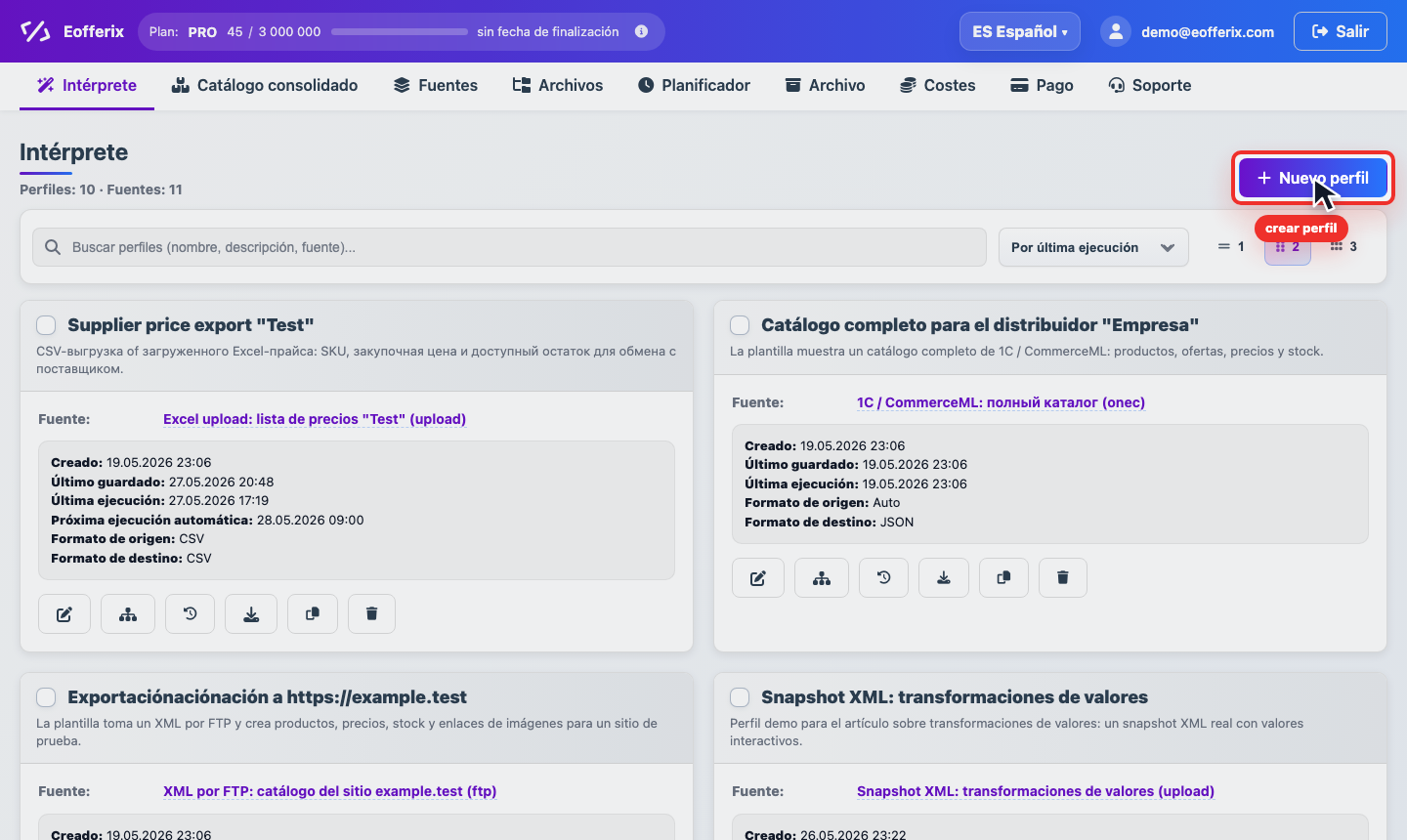
Task: Edit the Supplier price export "Test" profile
Action: [64, 614]
